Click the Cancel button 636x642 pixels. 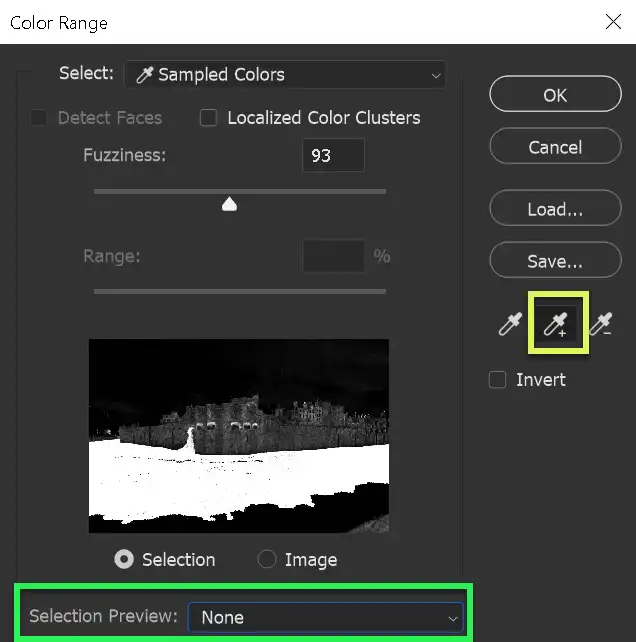(x=555, y=147)
